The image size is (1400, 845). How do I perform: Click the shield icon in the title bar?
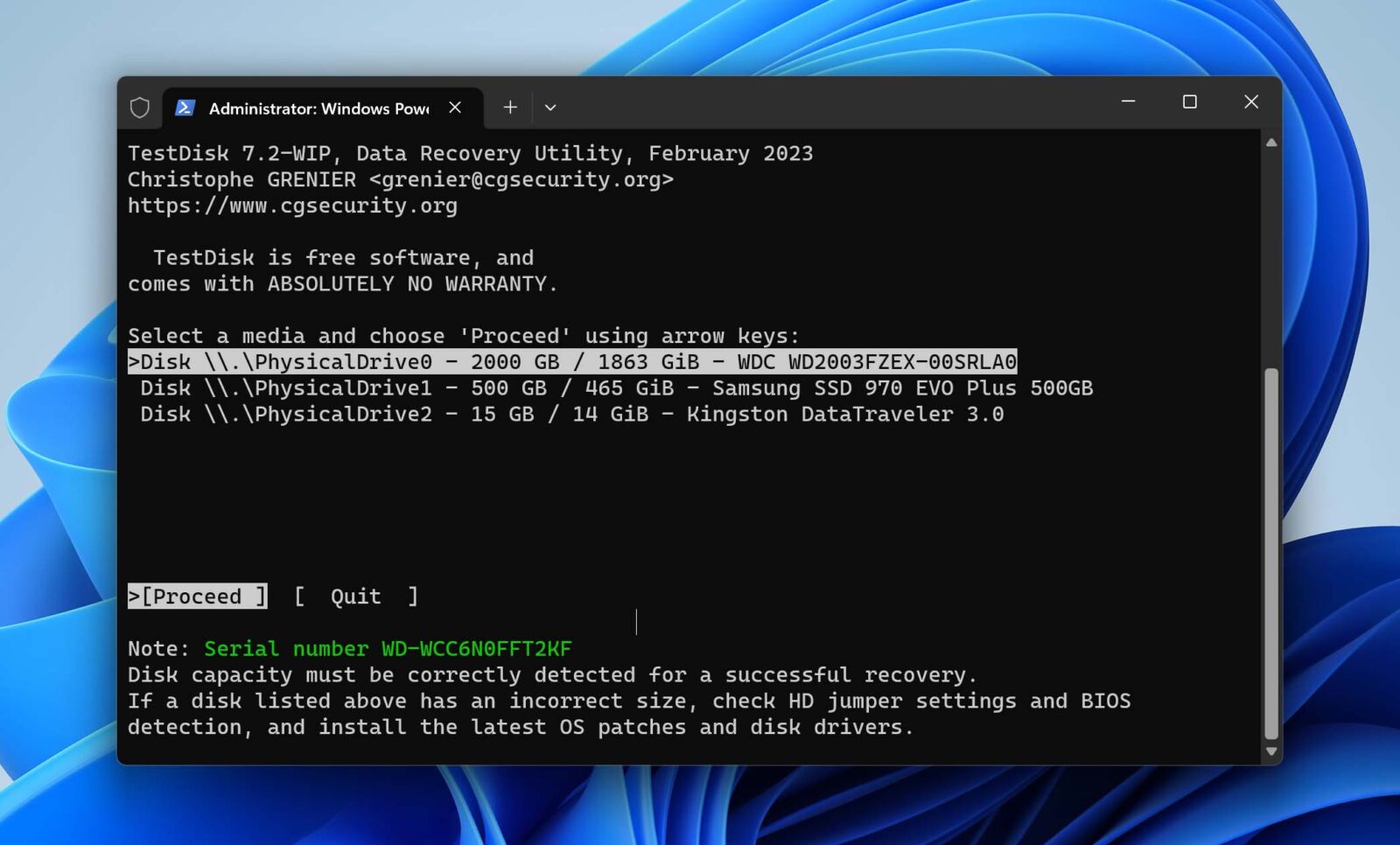[x=140, y=108]
